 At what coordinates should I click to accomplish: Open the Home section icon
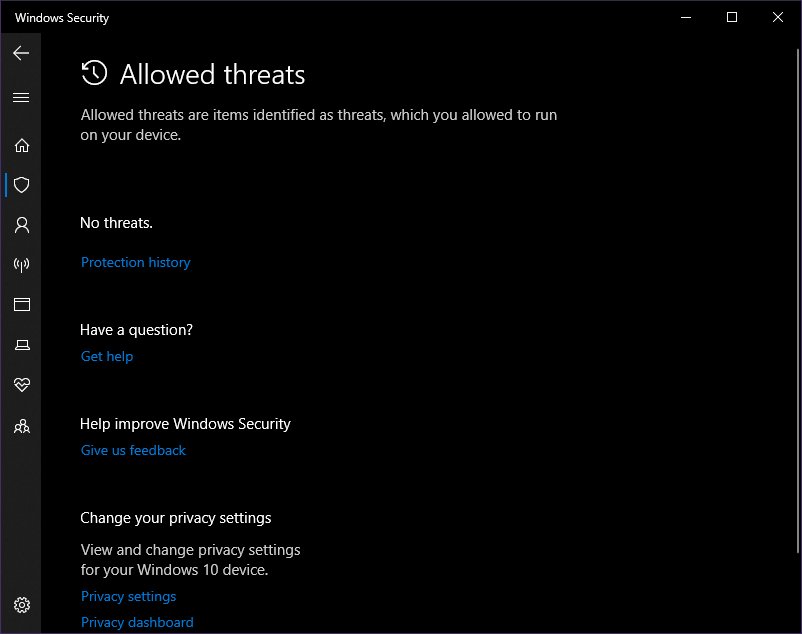(x=21, y=146)
